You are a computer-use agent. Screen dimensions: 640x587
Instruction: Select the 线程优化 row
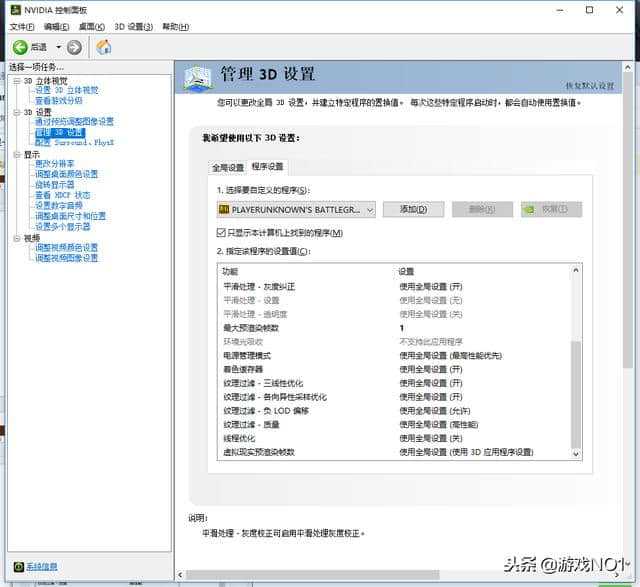pos(394,438)
